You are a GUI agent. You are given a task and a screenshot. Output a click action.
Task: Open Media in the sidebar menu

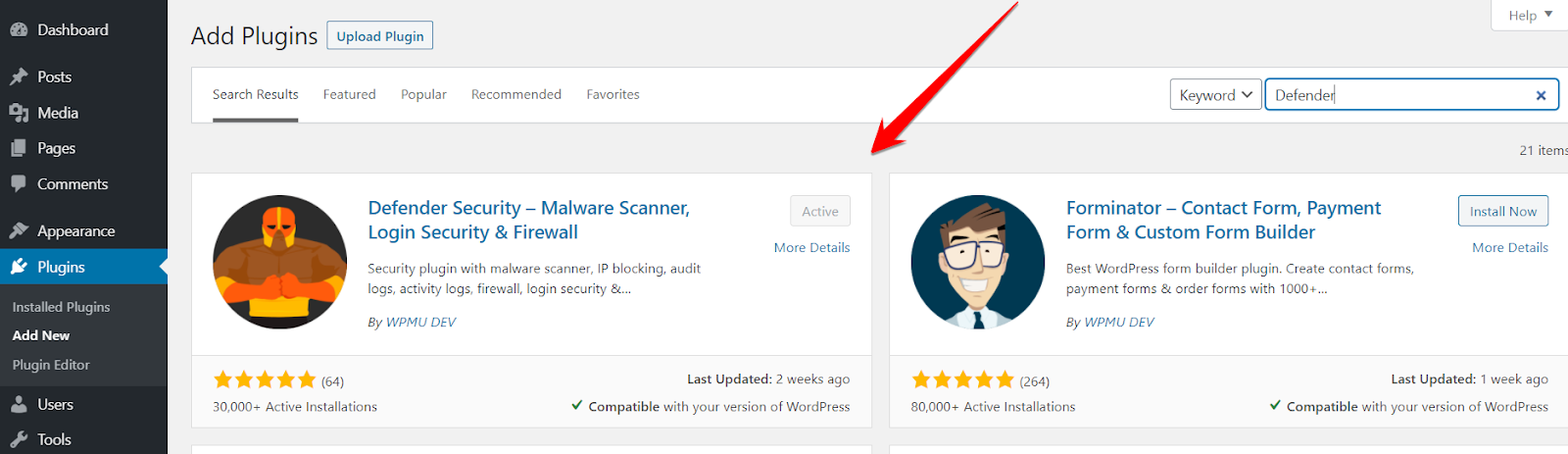[83, 113]
